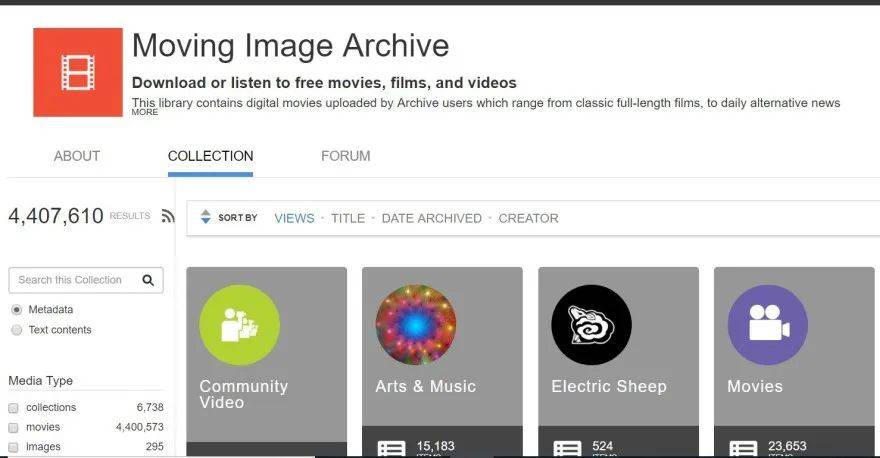Sort results by Creator
The width and height of the screenshot is (880, 458).
click(529, 218)
